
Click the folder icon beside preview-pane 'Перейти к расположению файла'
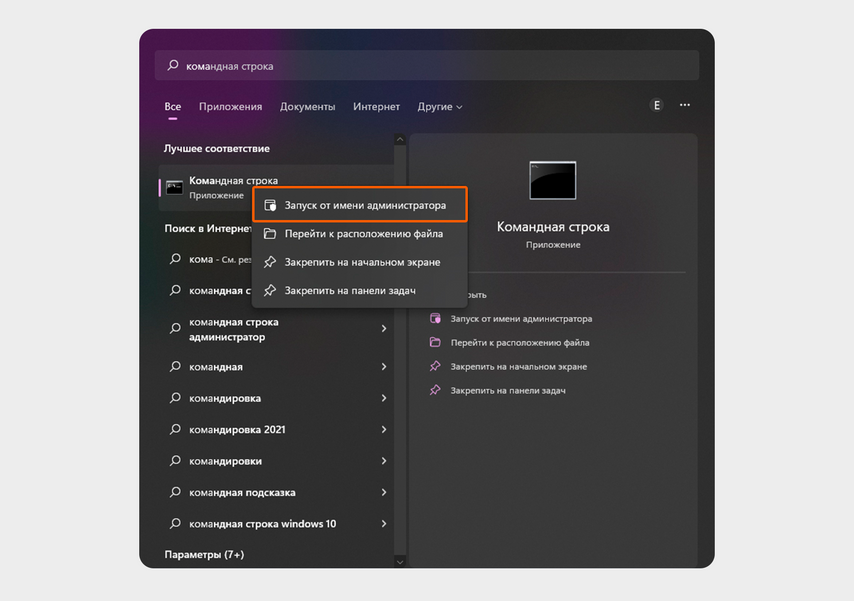[435, 342]
